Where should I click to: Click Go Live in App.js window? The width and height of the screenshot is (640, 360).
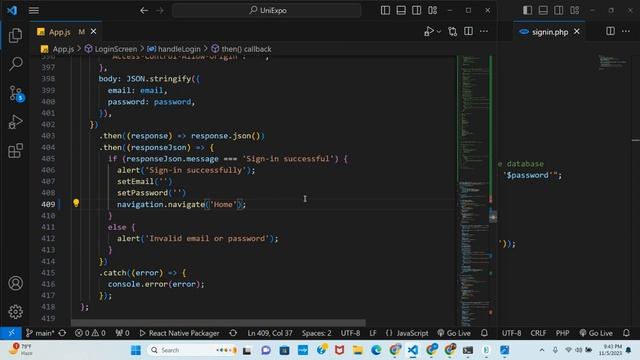[x=454, y=333]
